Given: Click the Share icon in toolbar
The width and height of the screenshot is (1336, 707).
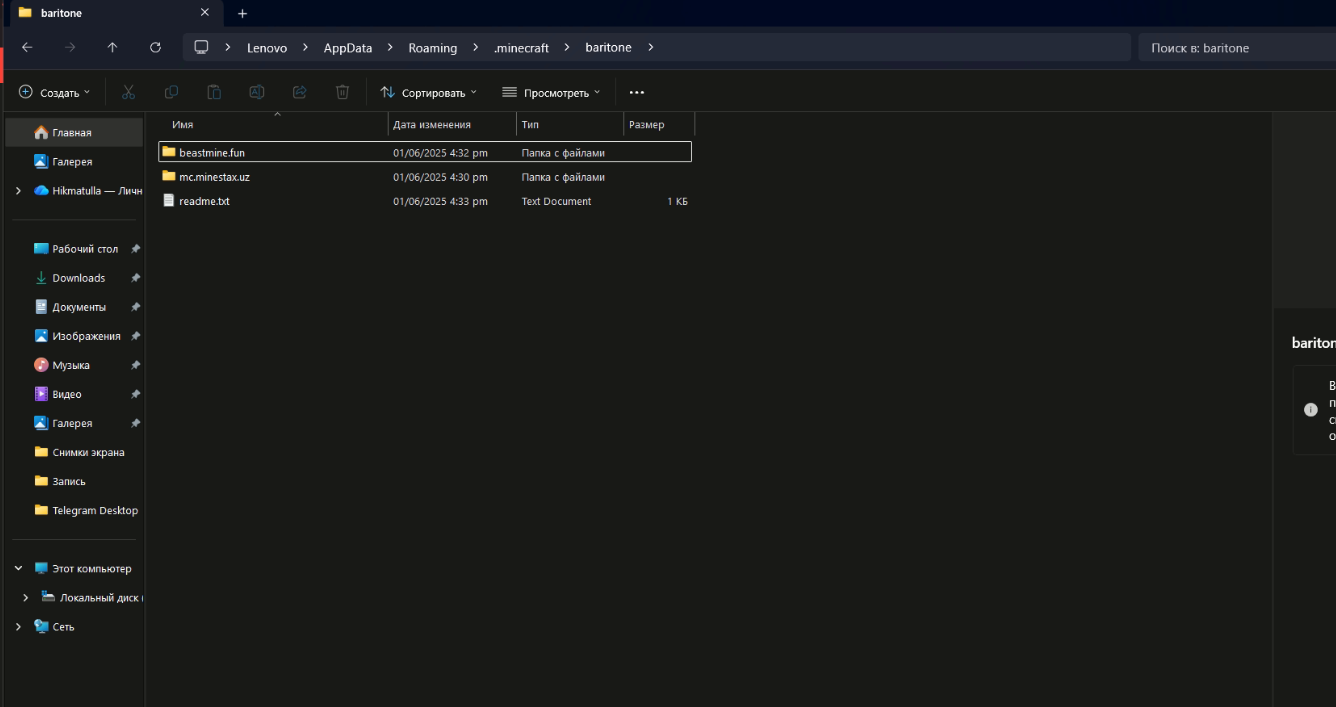Looking at the screenshot, I should click(299, 92).
